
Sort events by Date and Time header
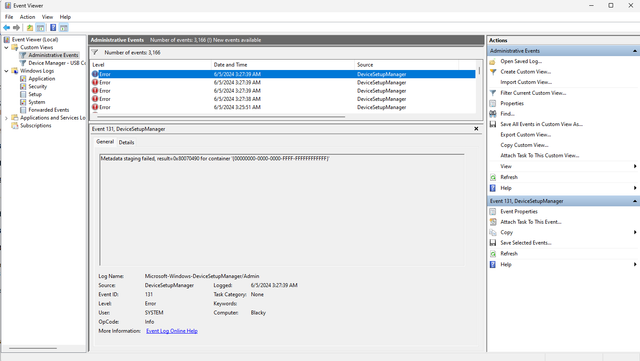(x=283, y=65)
